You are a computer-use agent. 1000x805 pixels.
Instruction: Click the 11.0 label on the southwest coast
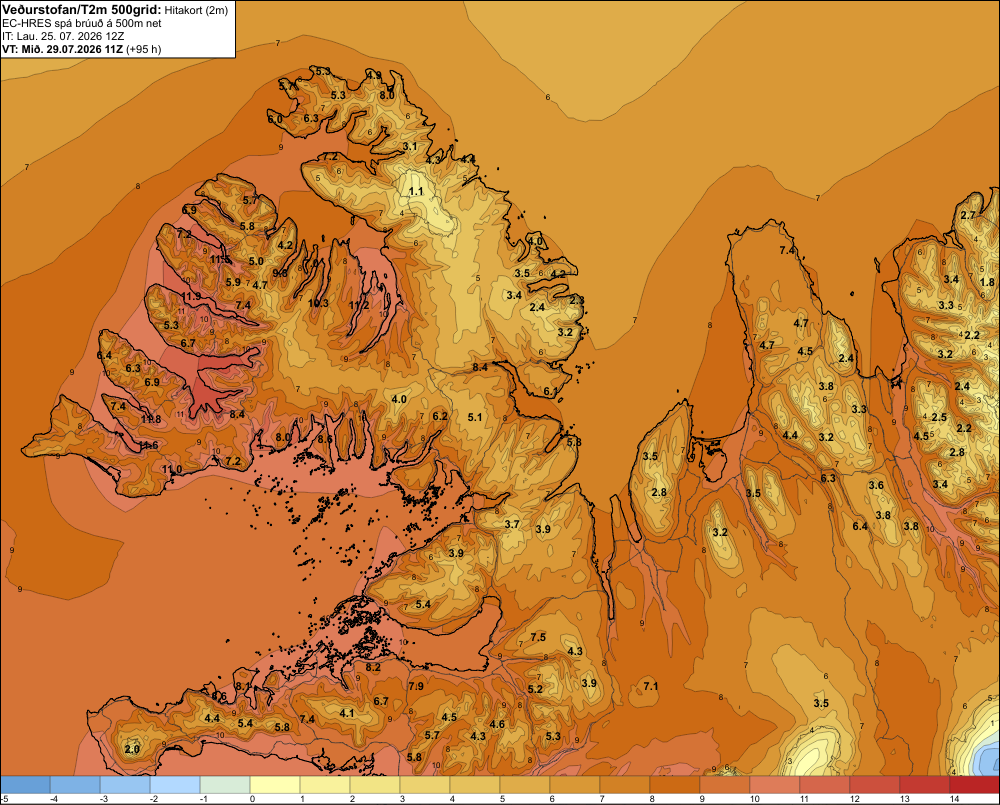[172, 469]
